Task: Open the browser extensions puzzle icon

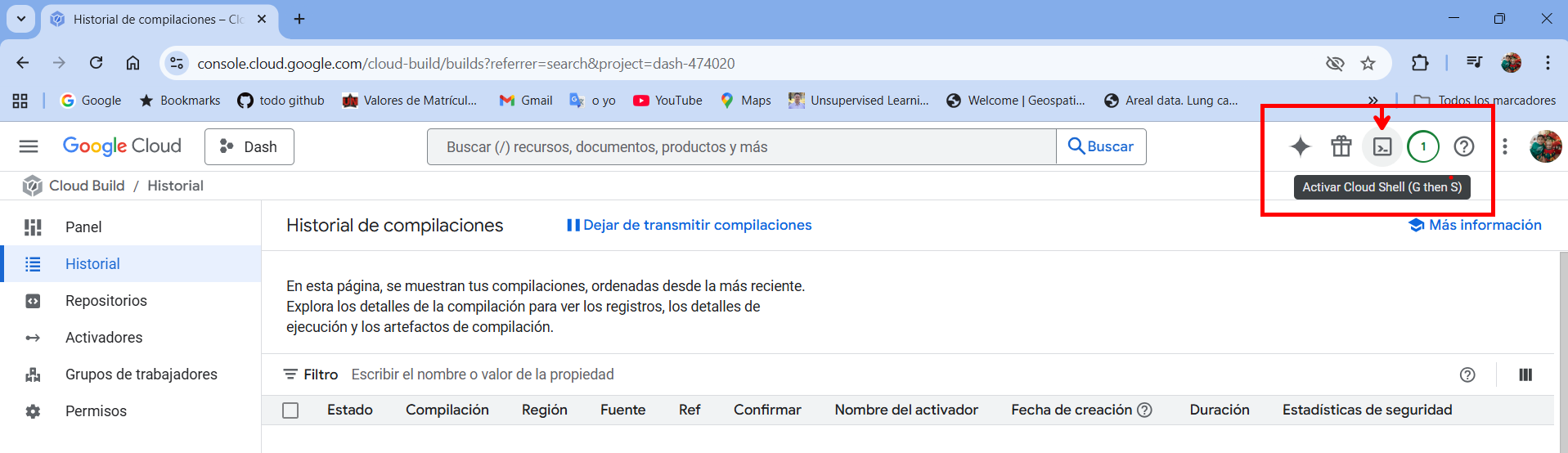Action: point(1420,63)
